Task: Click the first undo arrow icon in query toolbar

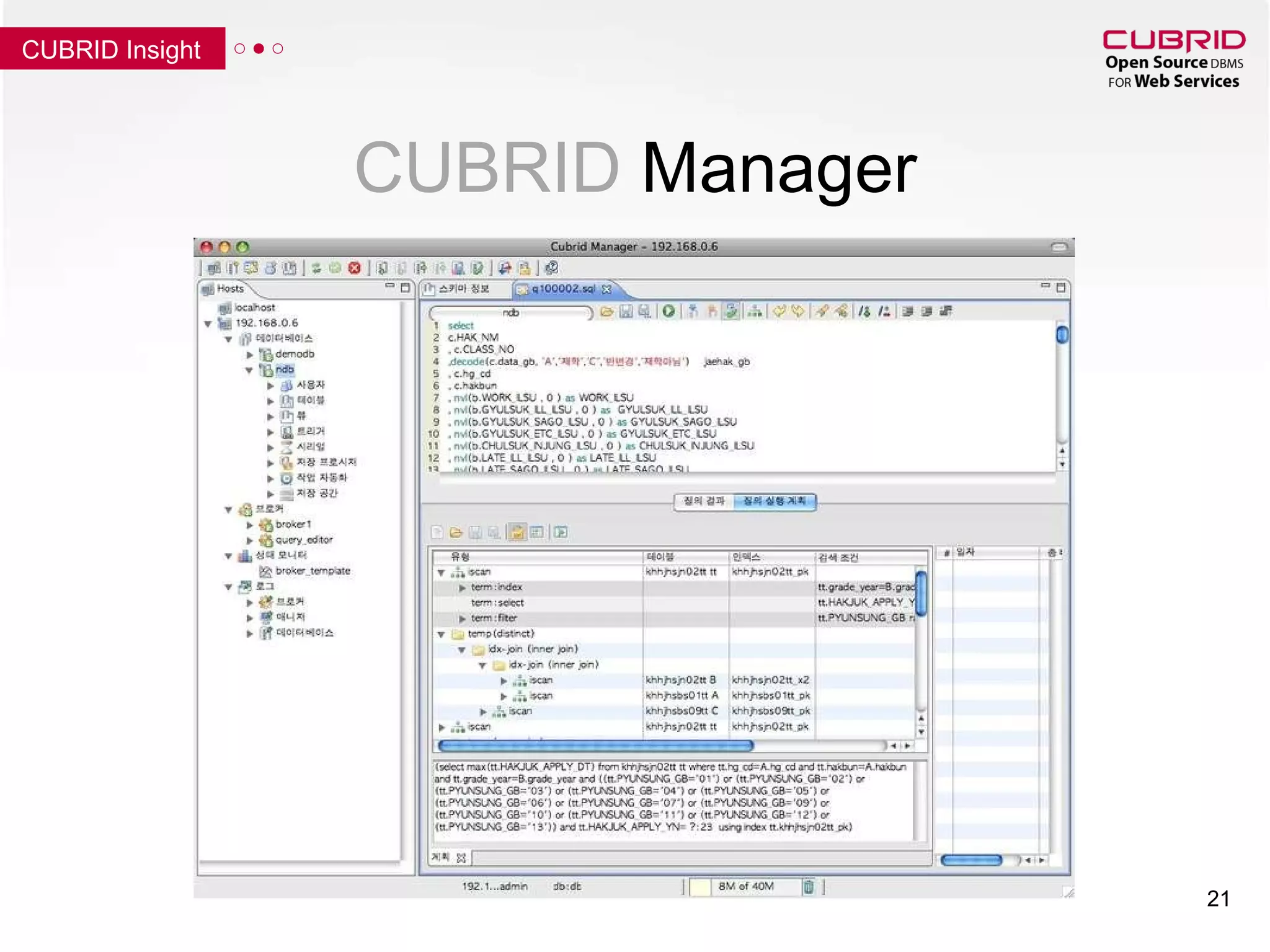Action: 779,311
